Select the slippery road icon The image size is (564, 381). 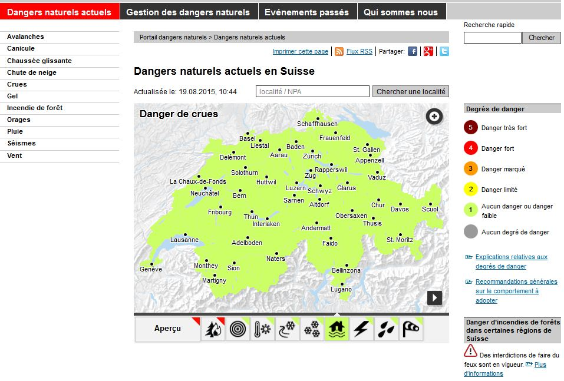[287, 329]
